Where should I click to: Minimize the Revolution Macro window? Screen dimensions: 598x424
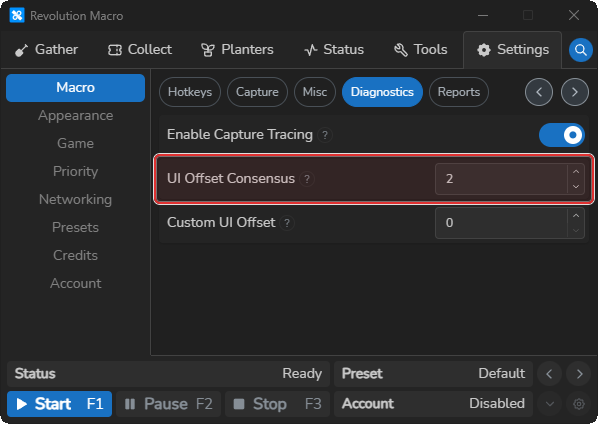pyautogui.click(x=483, y=16)
